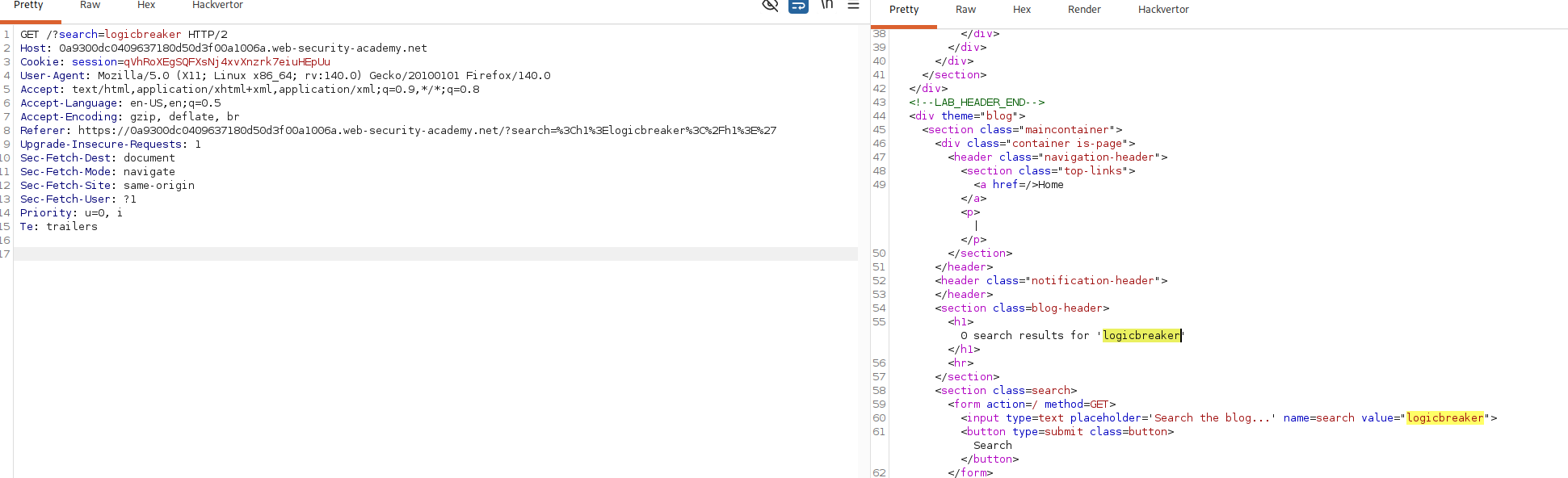The width and height of the screenshot is (1568, 478).
Task: Select the response Pretty tab
Action: pos(904,10)
